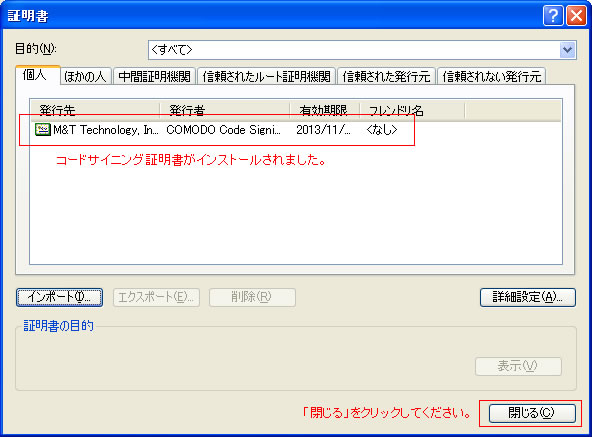This screenshot has width=592, height=437.
Task: Sort by the 発行先 column header
Action: (x=95, y=110)
